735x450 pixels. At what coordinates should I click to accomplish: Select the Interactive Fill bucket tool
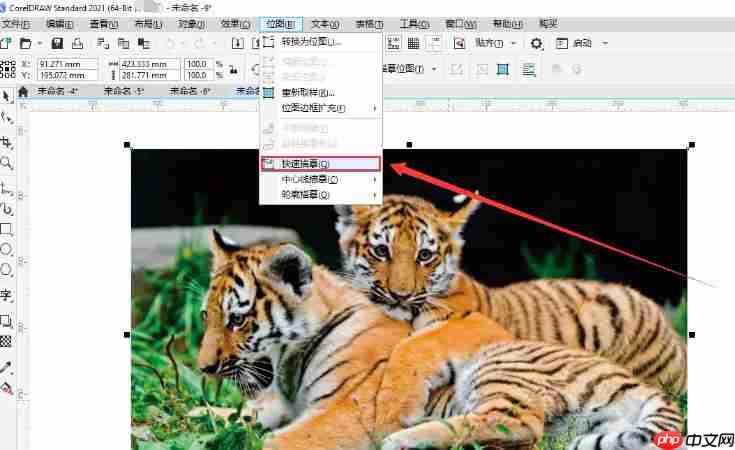point(6,388)
